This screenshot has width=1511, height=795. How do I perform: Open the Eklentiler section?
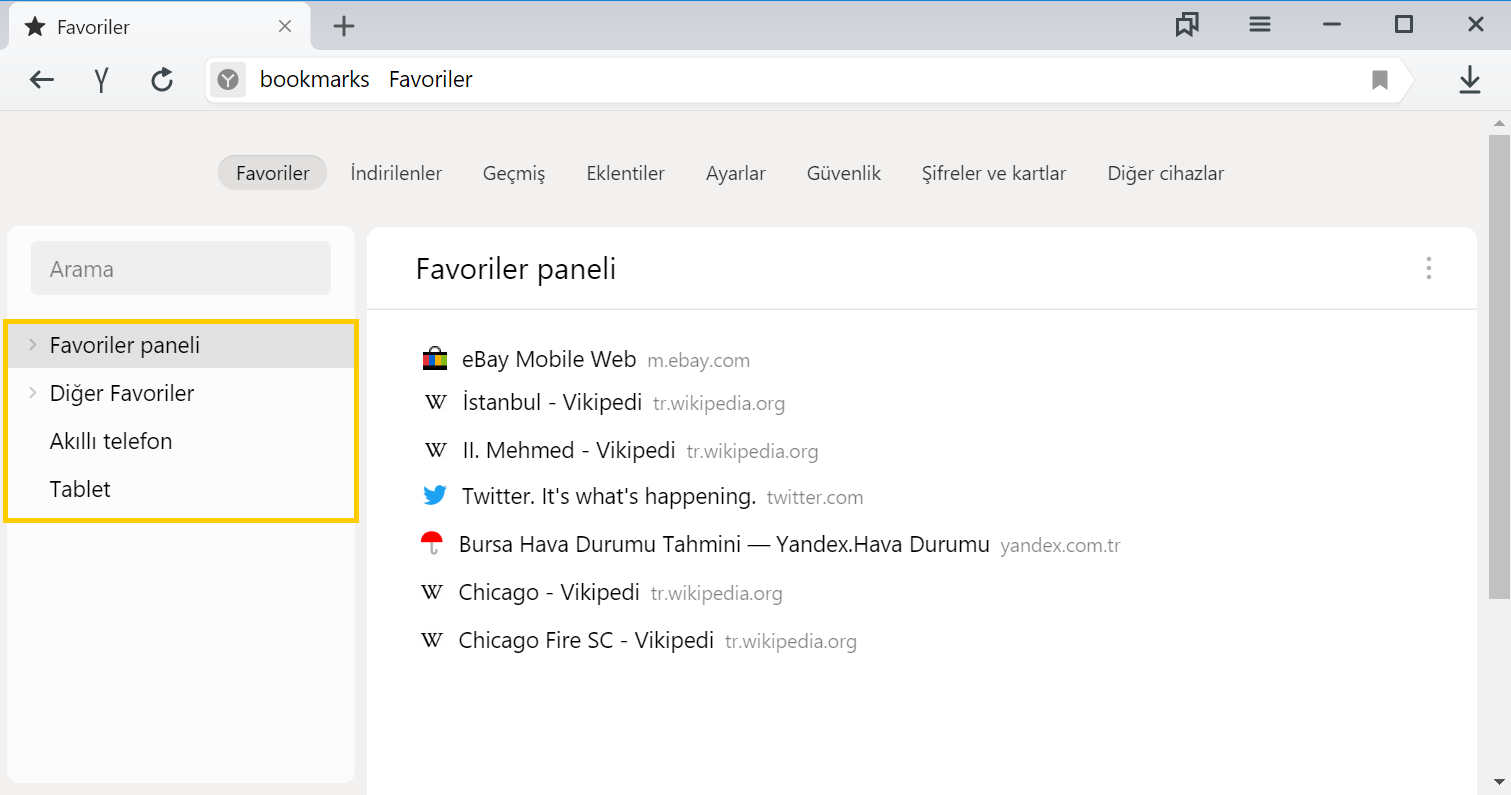(x=625, y=173)
